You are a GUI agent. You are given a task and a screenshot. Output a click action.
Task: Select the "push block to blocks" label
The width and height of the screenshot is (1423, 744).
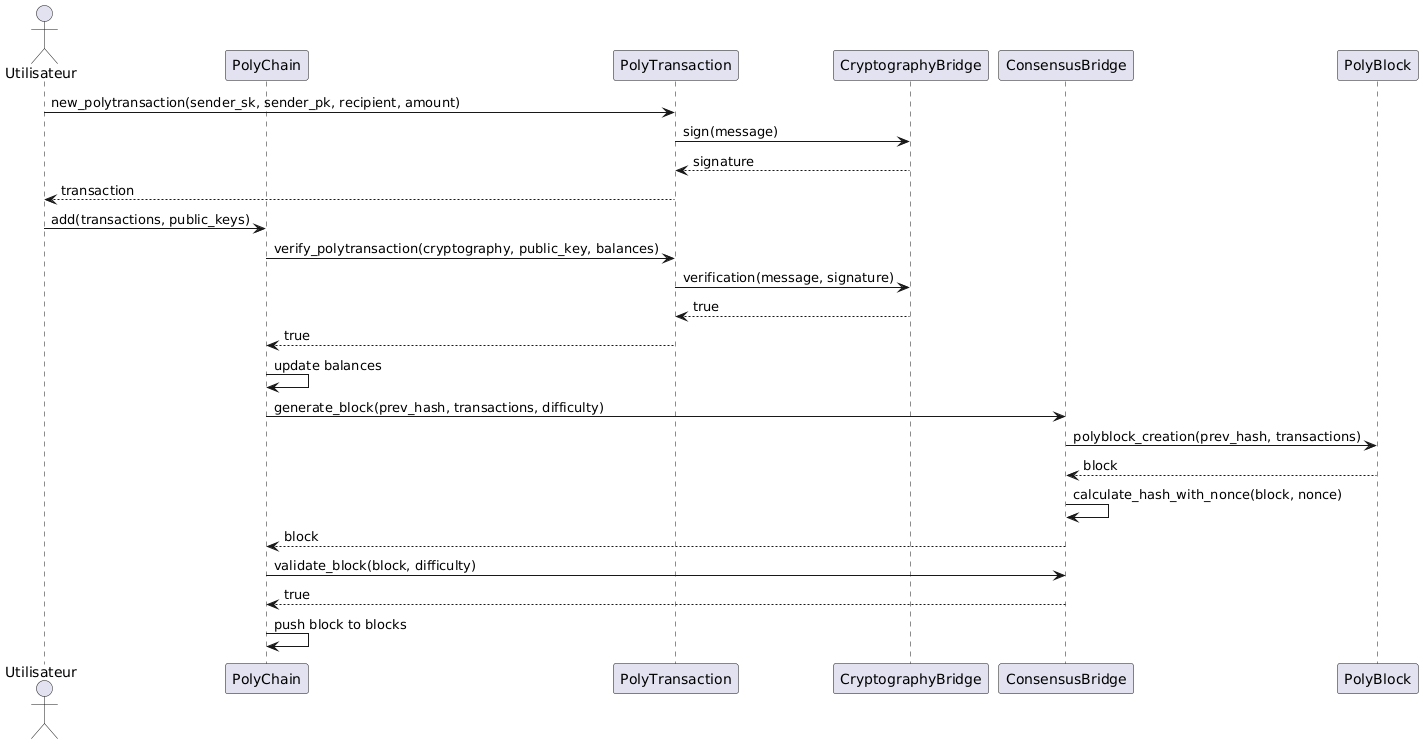340,625
